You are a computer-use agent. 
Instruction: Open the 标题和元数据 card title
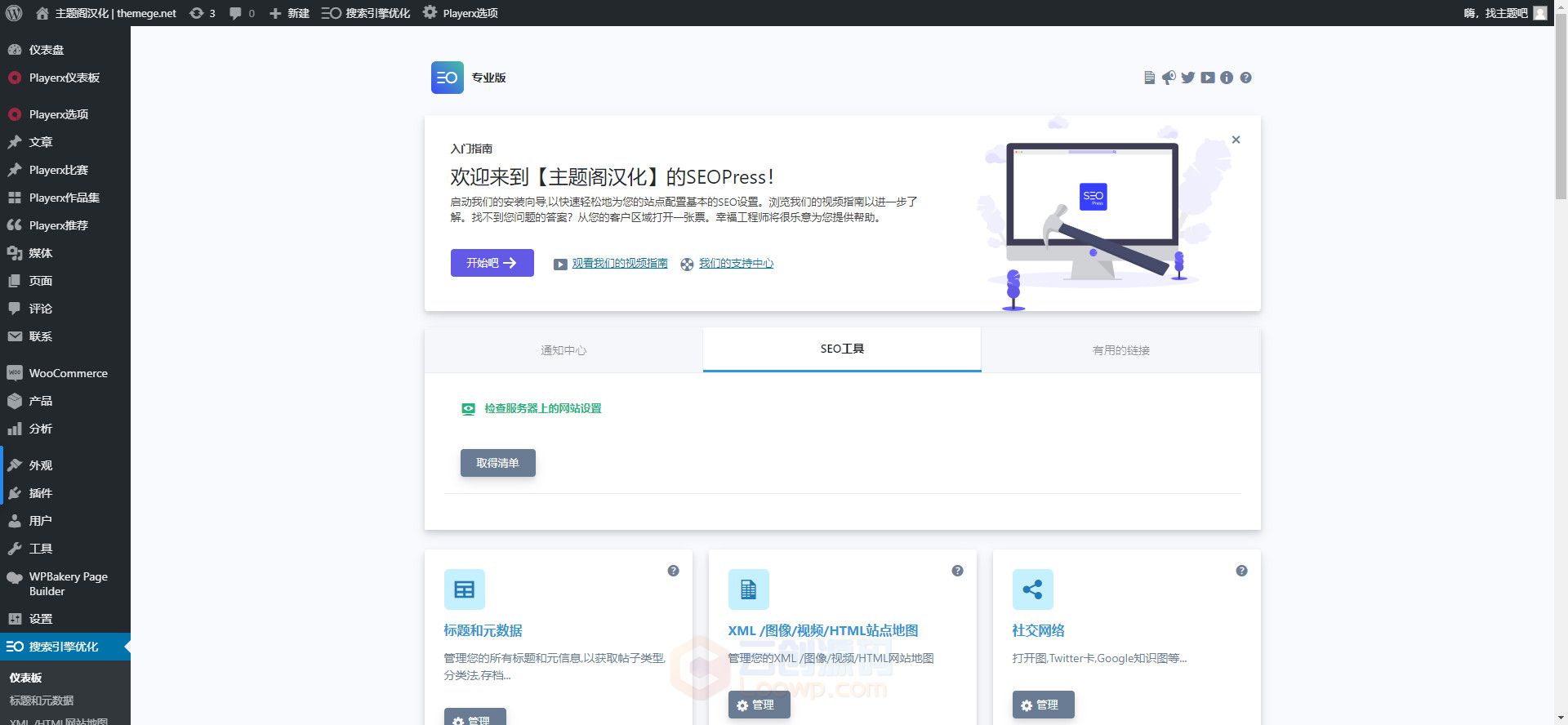[483, 630]
